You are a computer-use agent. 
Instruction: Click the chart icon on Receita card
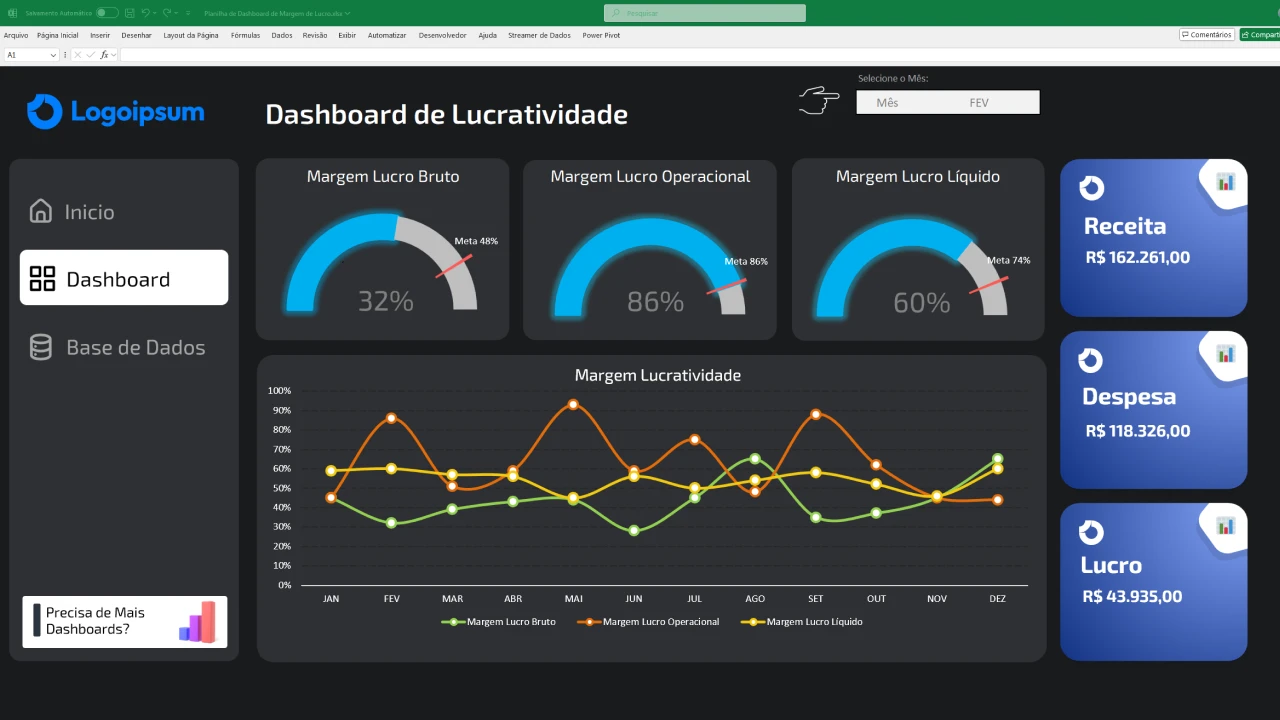click(x=1225, y=181)
